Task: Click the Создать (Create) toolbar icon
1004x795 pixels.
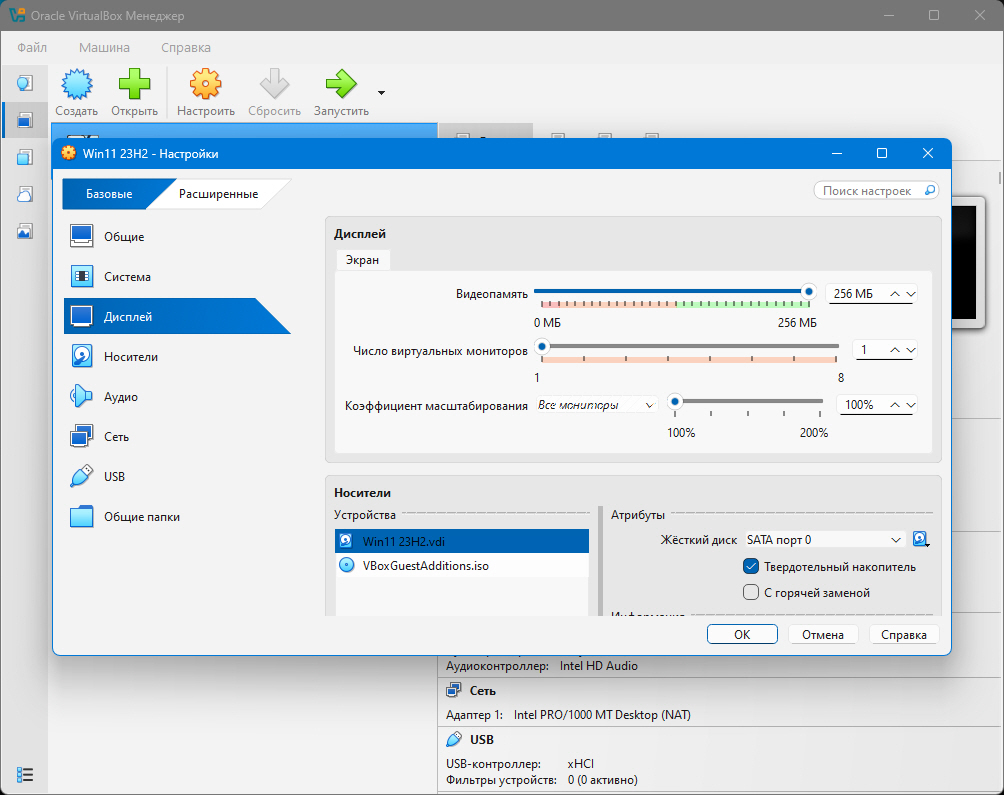Action: click(x=76, y=85)
